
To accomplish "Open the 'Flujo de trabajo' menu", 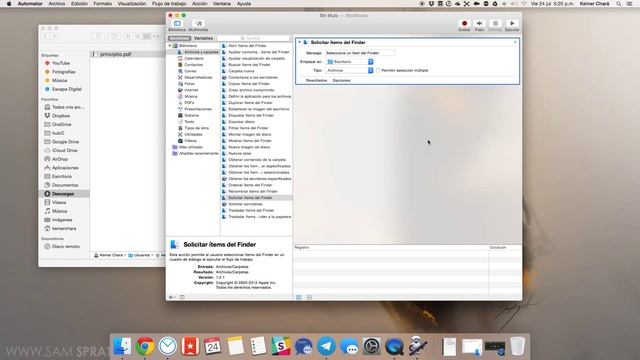I will [169, 4].
